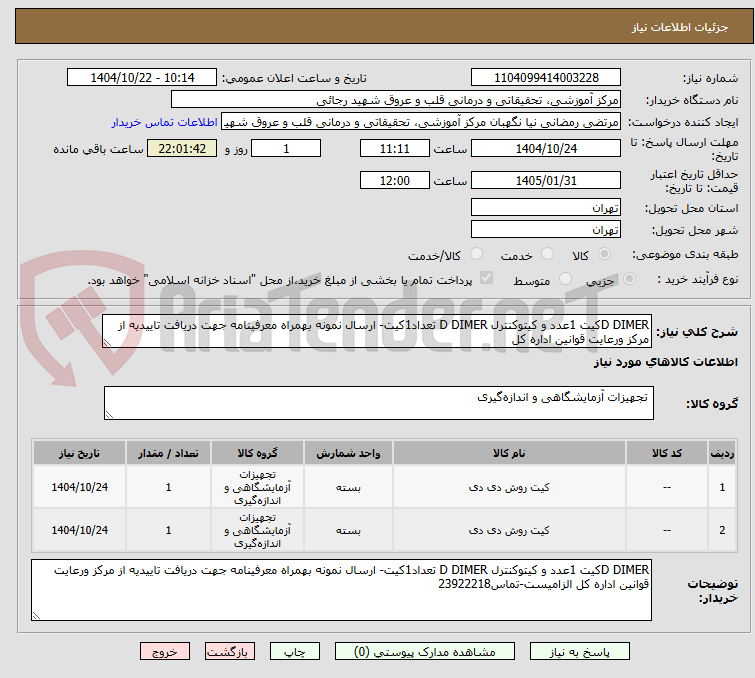
Task: Open مشاهده مدارک پیوستی (0) button
Action: [x=424, y=652]
